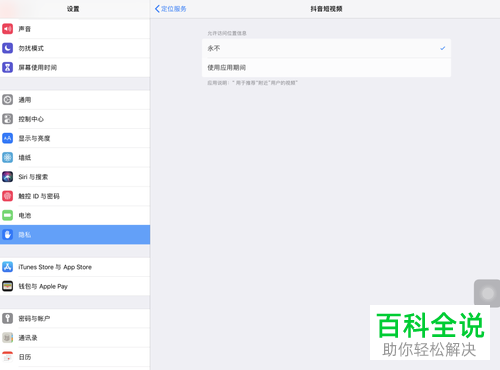Tap the Wallpaper (墙纸) flower icon
Viewport: 500px width, 370px height.
click(8, 157)
